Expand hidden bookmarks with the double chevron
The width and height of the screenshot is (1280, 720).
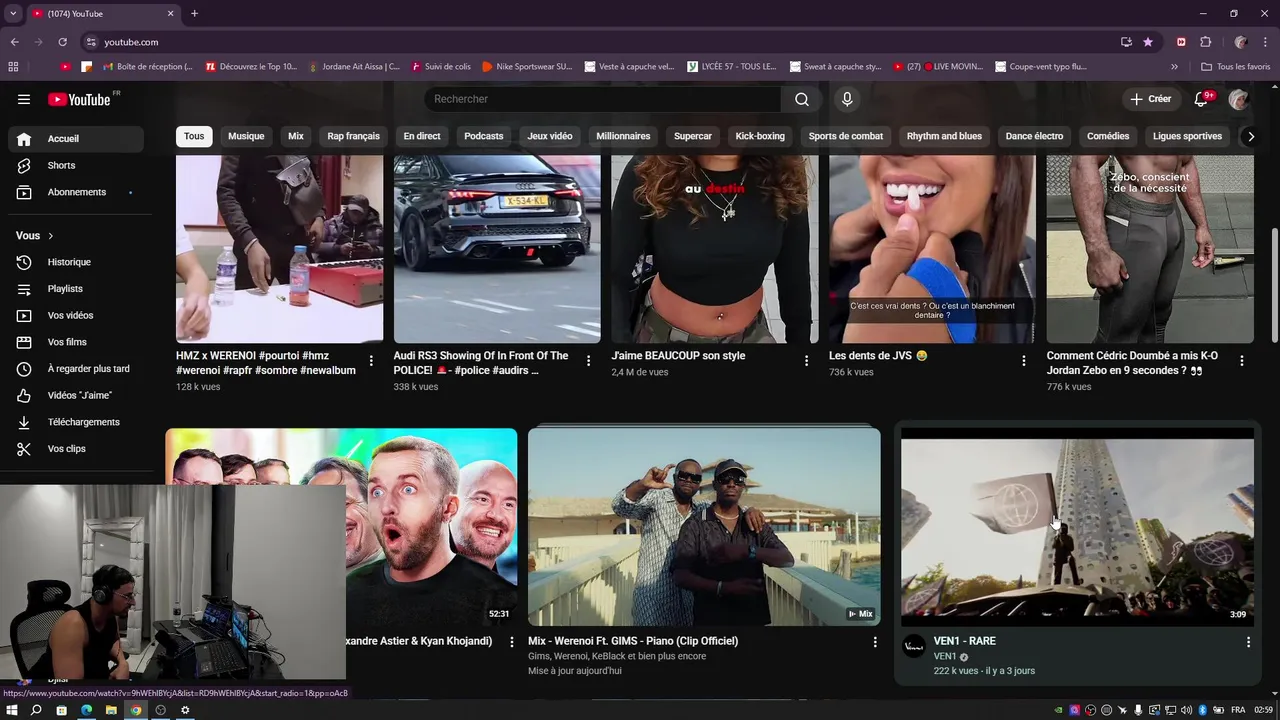coord(1174,67)
